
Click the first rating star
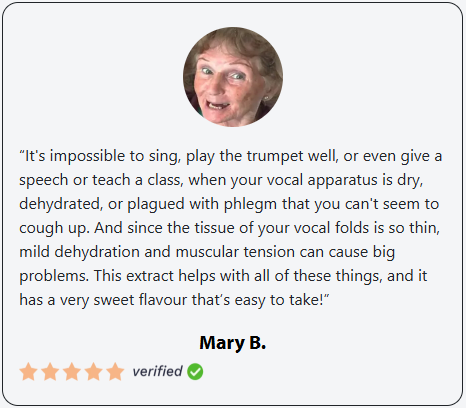click(x=28, y=371)
